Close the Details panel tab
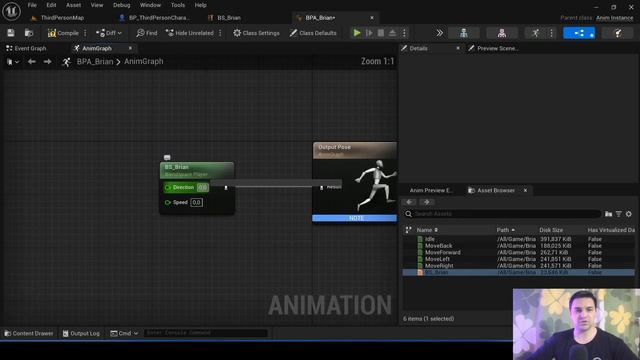Image resolution: width=640 pixels, height=360 pixels. click(x=458, y=48)
